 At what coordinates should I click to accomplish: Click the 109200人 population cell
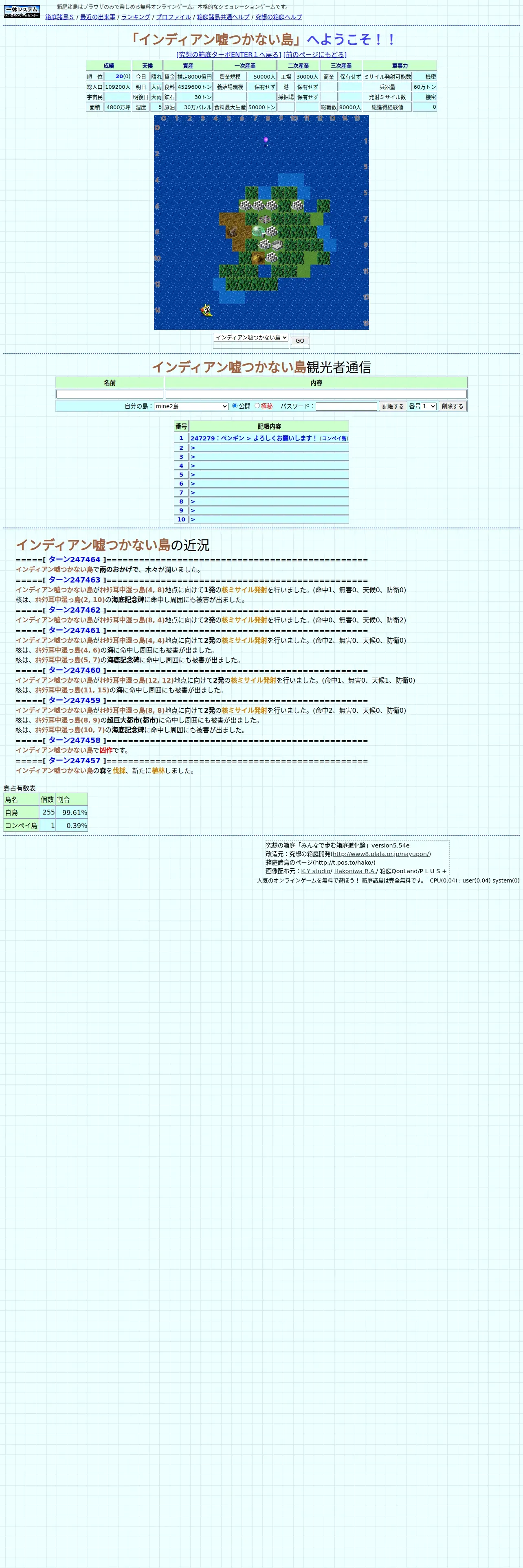tap(117, 87)
